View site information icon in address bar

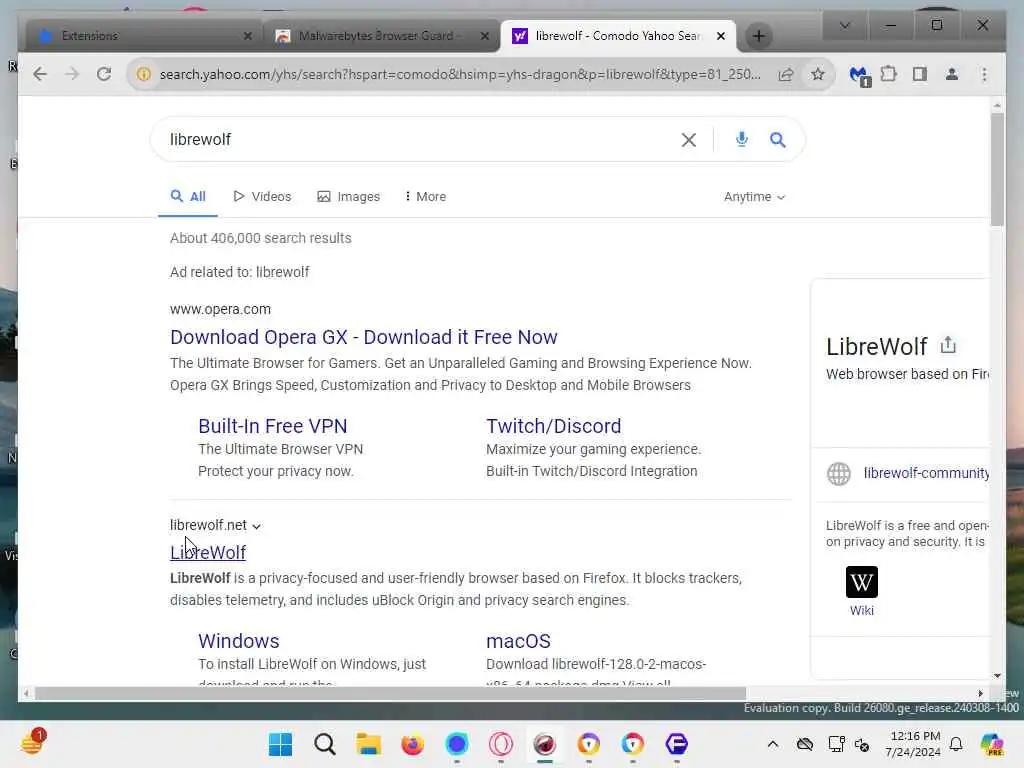point(143,74)
